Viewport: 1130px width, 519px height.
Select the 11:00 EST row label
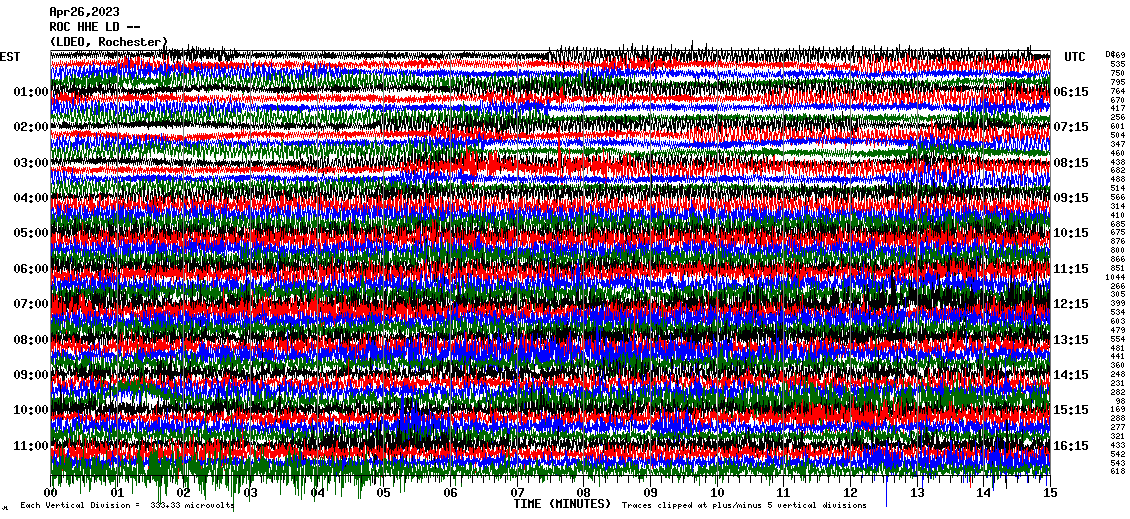pos(31,446)
